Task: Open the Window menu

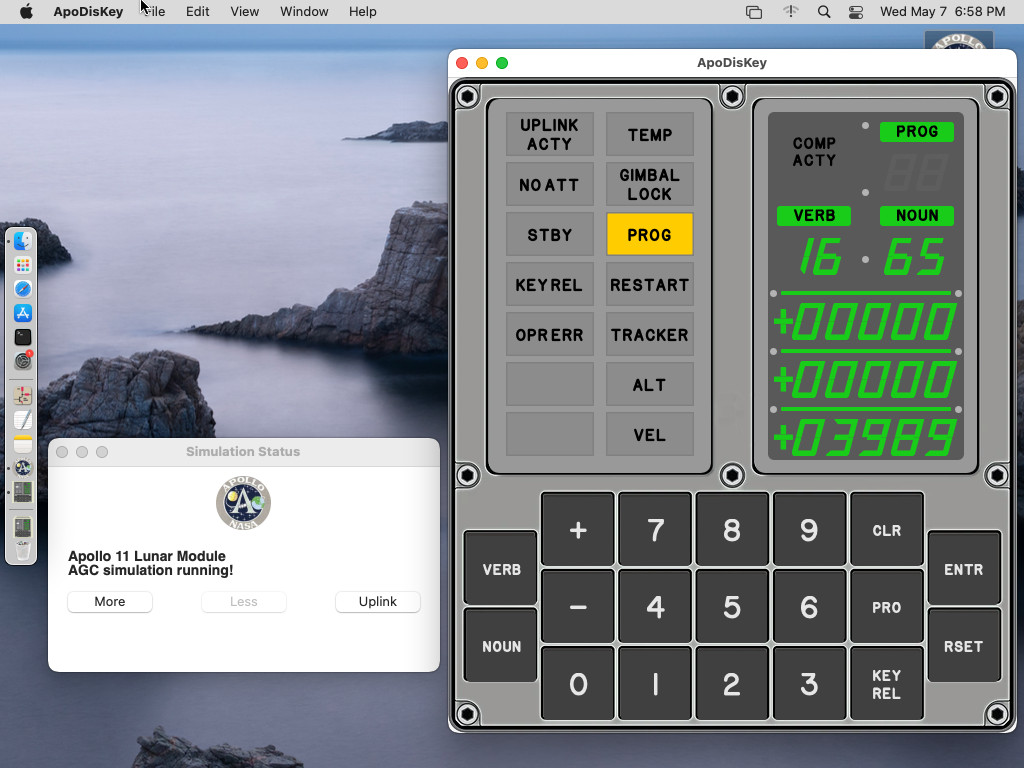Action: pos(304,12)
